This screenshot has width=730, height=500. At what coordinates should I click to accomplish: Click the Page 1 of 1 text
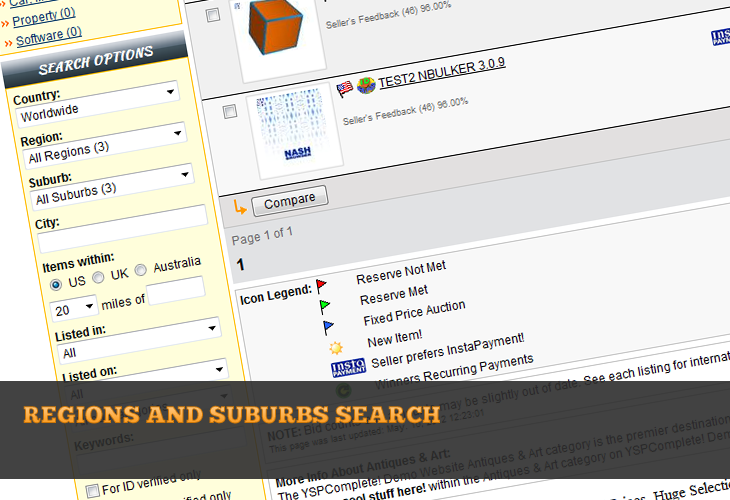coord(262,236)
